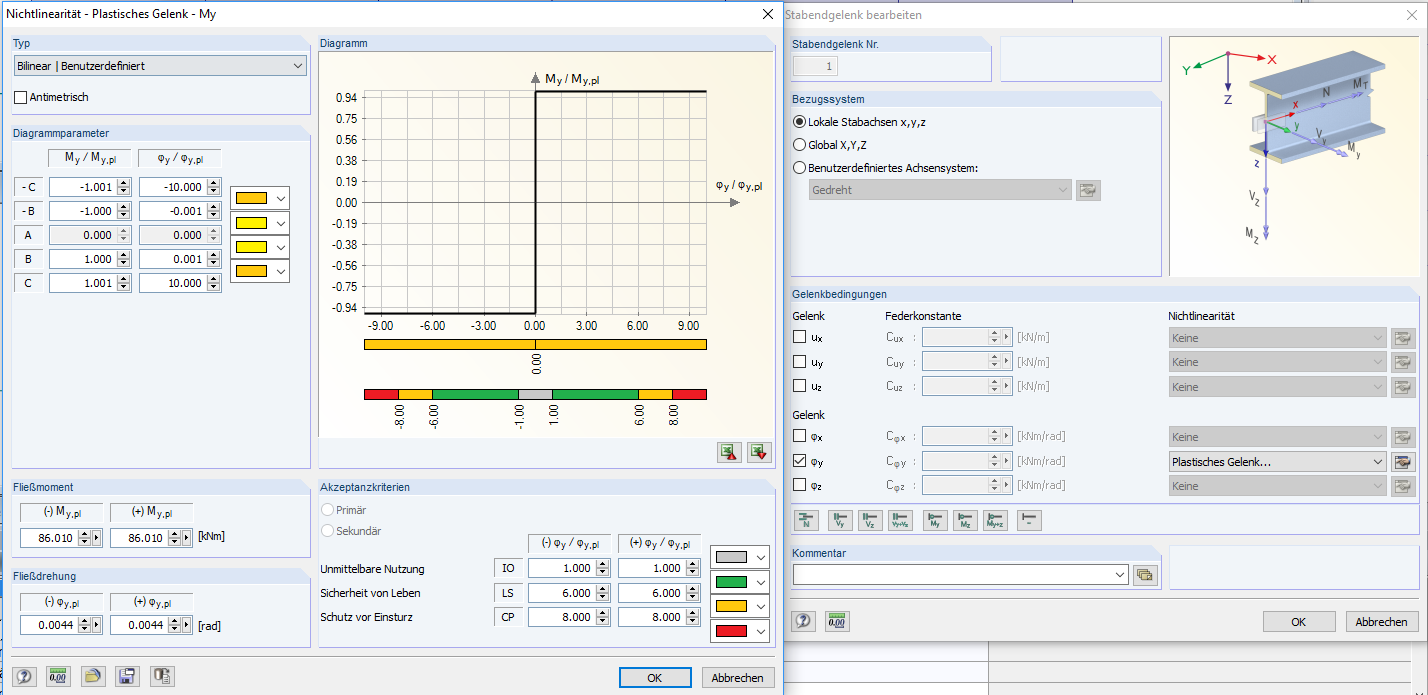Image resolution: width=1428 pixels, height=695 pixels.
Task: Open units and decimals in Nichtlinearität dialog
Action: pyautogui.click(x=59, y=676)
